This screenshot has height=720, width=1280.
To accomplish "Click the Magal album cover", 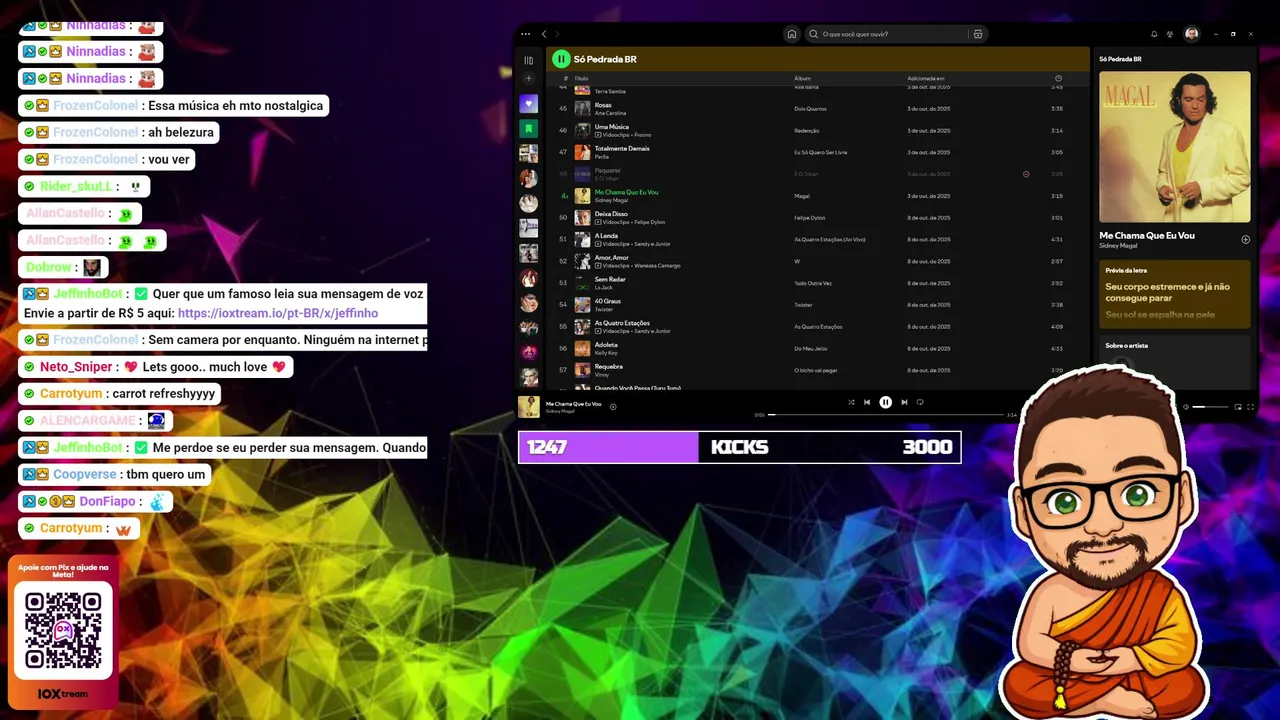I will point(1174,146).
